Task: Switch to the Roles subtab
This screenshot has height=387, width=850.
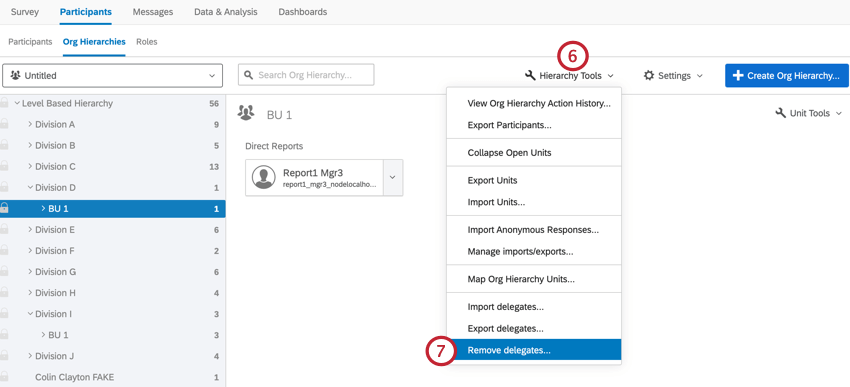Action: point(146,42)
